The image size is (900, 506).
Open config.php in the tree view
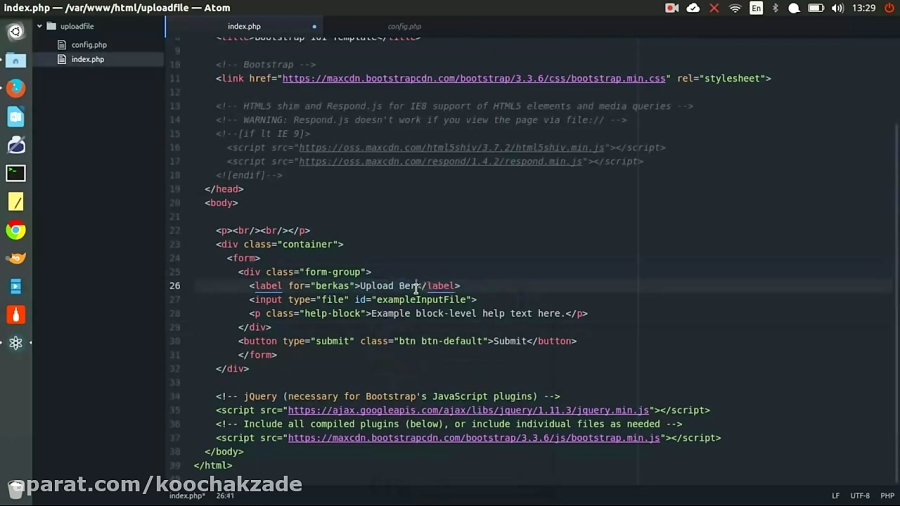(89, 45)
